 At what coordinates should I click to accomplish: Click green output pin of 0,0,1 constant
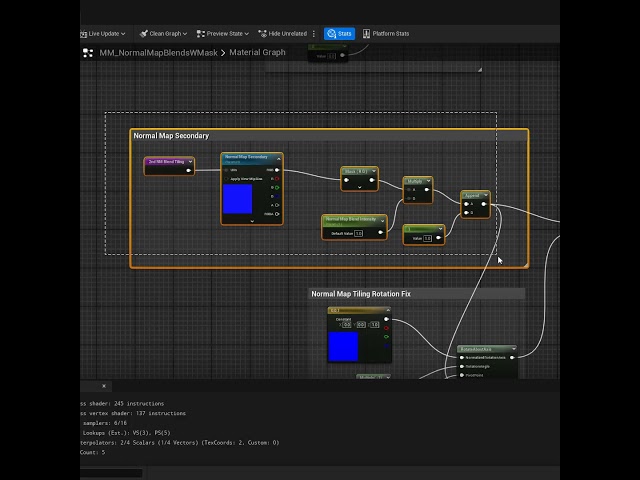[386, 337]
